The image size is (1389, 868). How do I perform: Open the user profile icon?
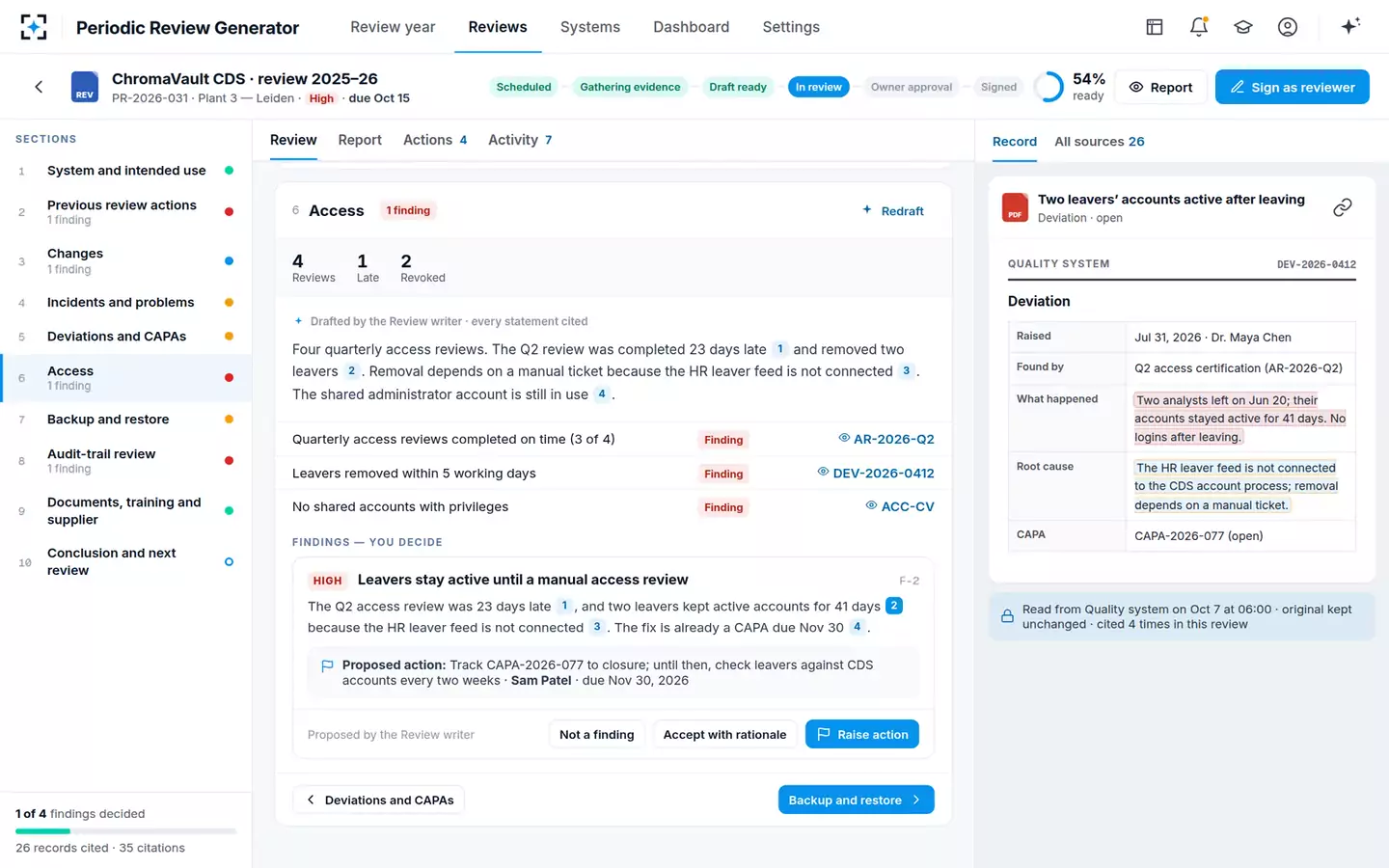(1288, 27)
